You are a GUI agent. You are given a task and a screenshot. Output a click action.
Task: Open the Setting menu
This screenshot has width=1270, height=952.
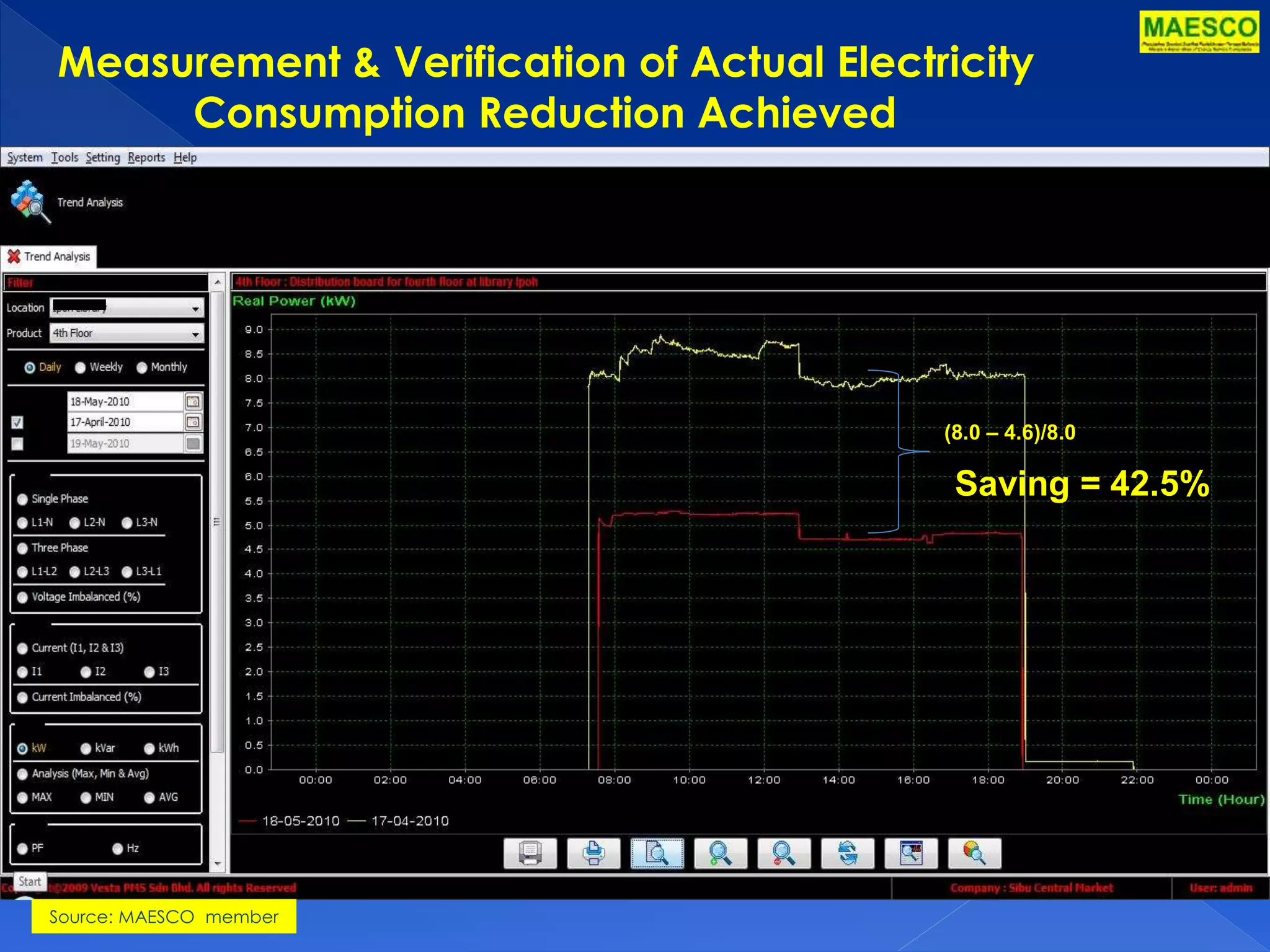click(x=103, y=157)
